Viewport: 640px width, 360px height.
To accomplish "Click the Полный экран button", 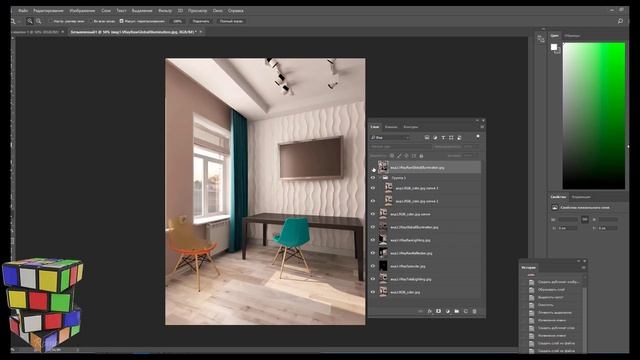I will pyautogui.click(x=231, y=21).
